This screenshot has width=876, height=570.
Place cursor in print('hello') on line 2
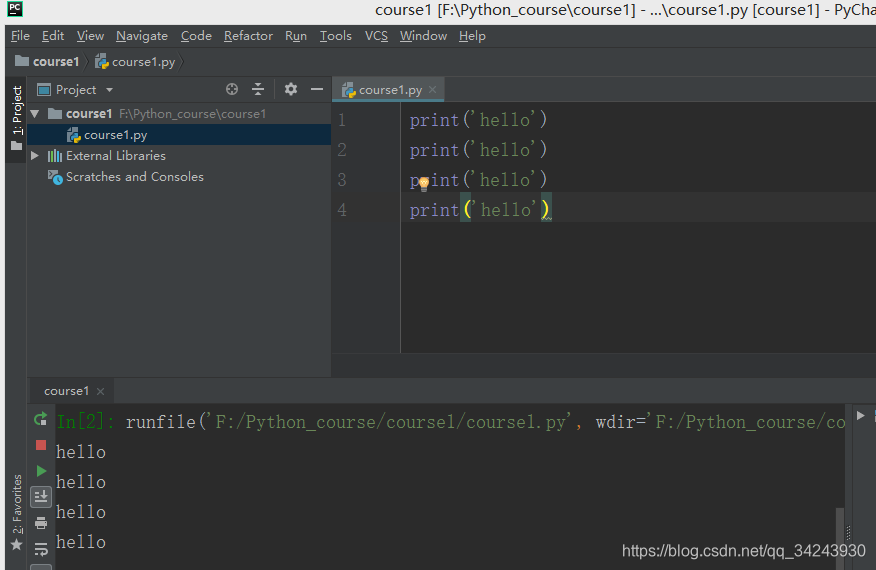[478, 150]
